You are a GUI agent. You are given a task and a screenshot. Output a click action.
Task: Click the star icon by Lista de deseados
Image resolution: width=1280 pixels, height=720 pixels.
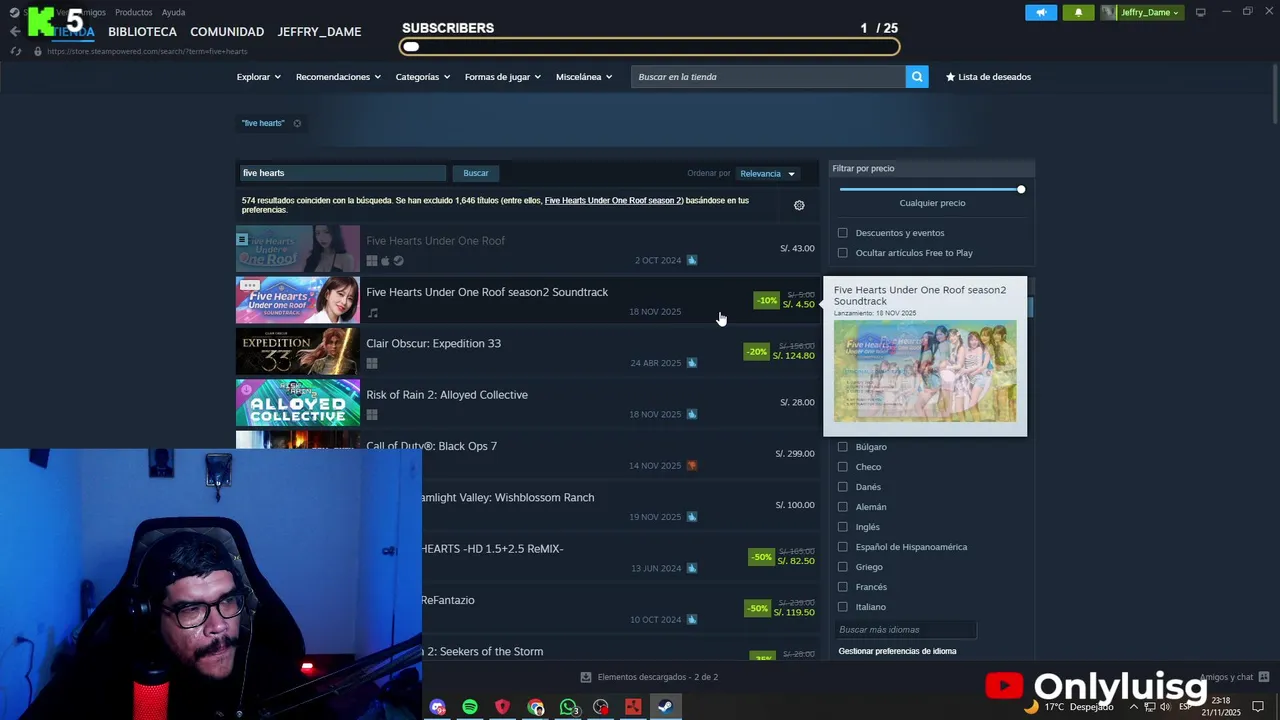951,77
